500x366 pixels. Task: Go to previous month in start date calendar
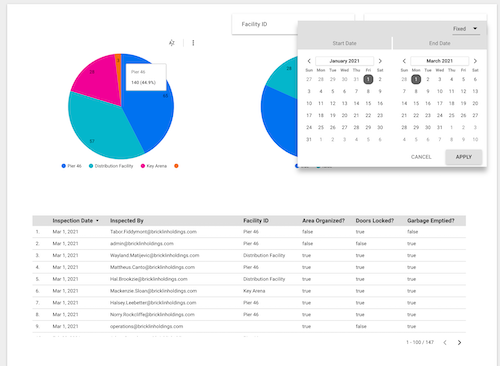click(309, 61)
